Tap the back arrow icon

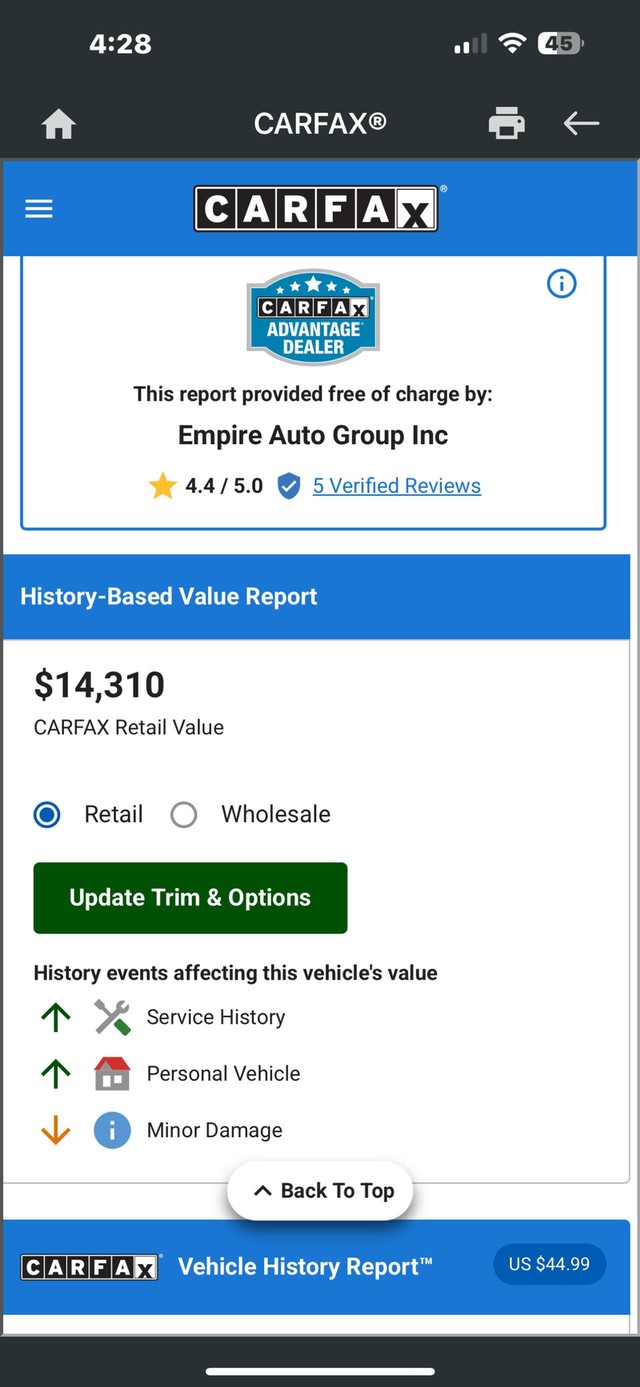[x=581, y=123]
